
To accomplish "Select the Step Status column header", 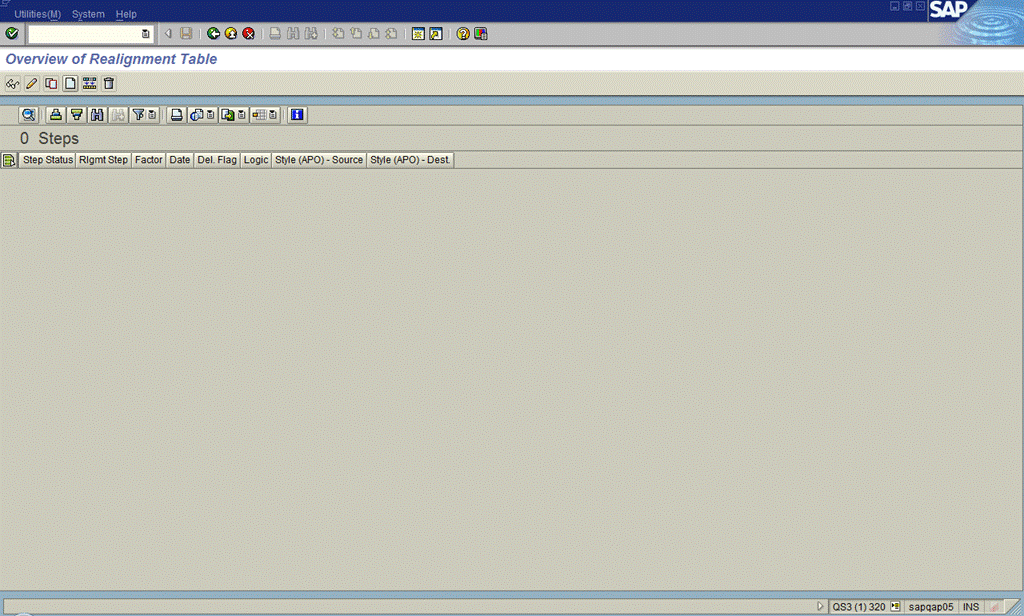I will tap(48, 160).
